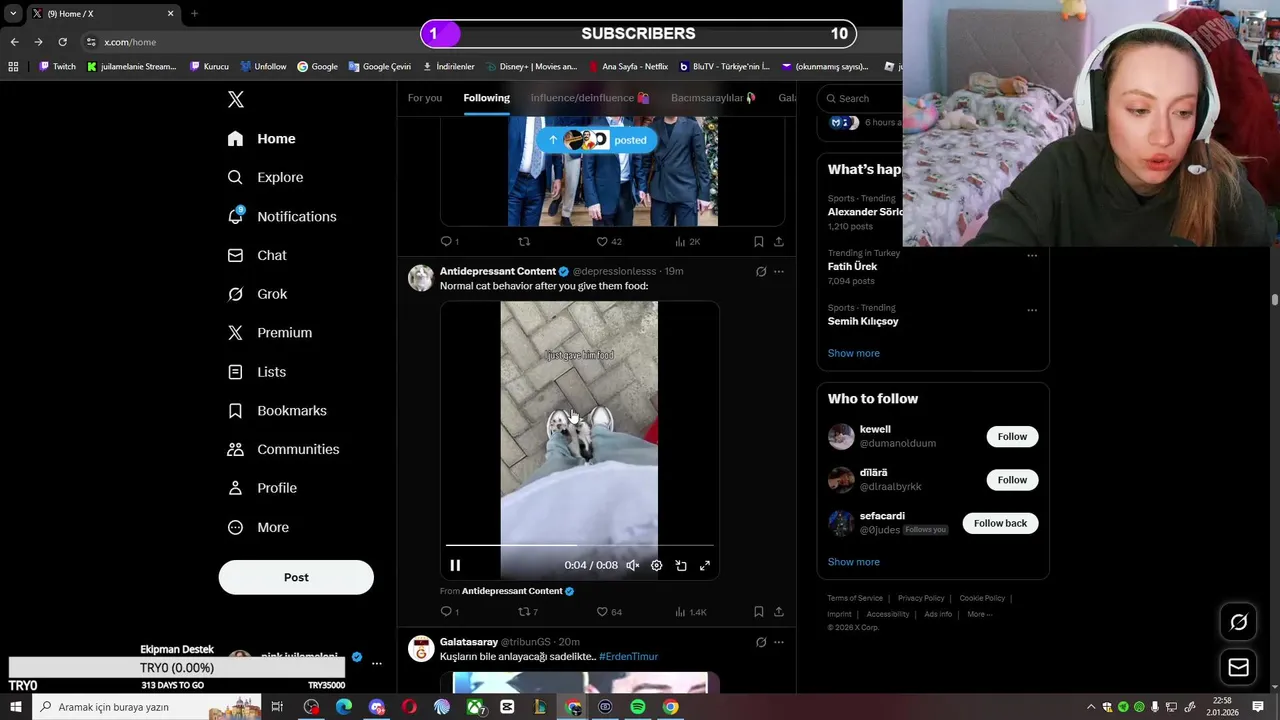Pause the cat video

pos(455,565)
